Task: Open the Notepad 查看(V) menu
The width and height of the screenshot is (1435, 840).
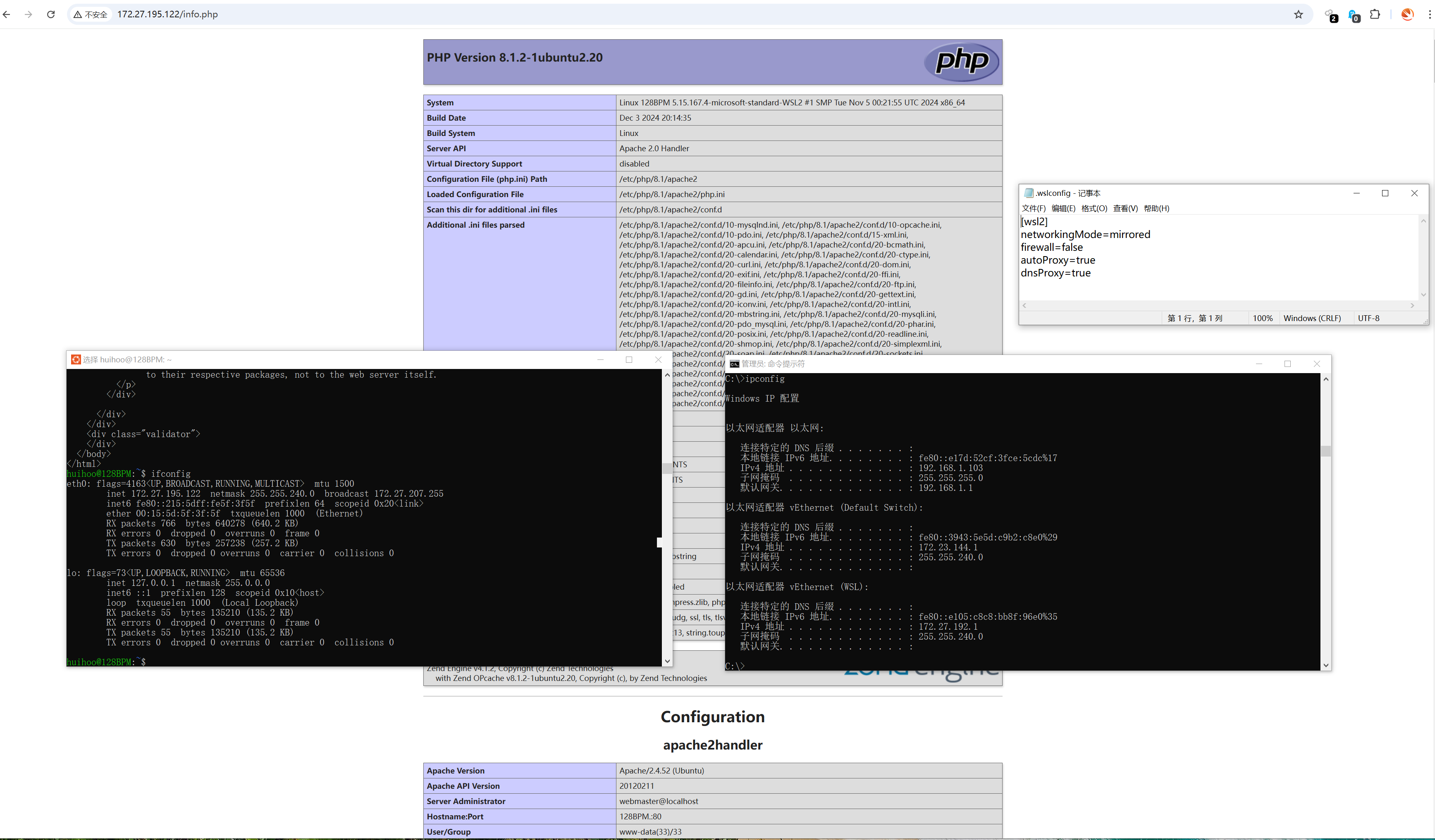Action: 1125,208
